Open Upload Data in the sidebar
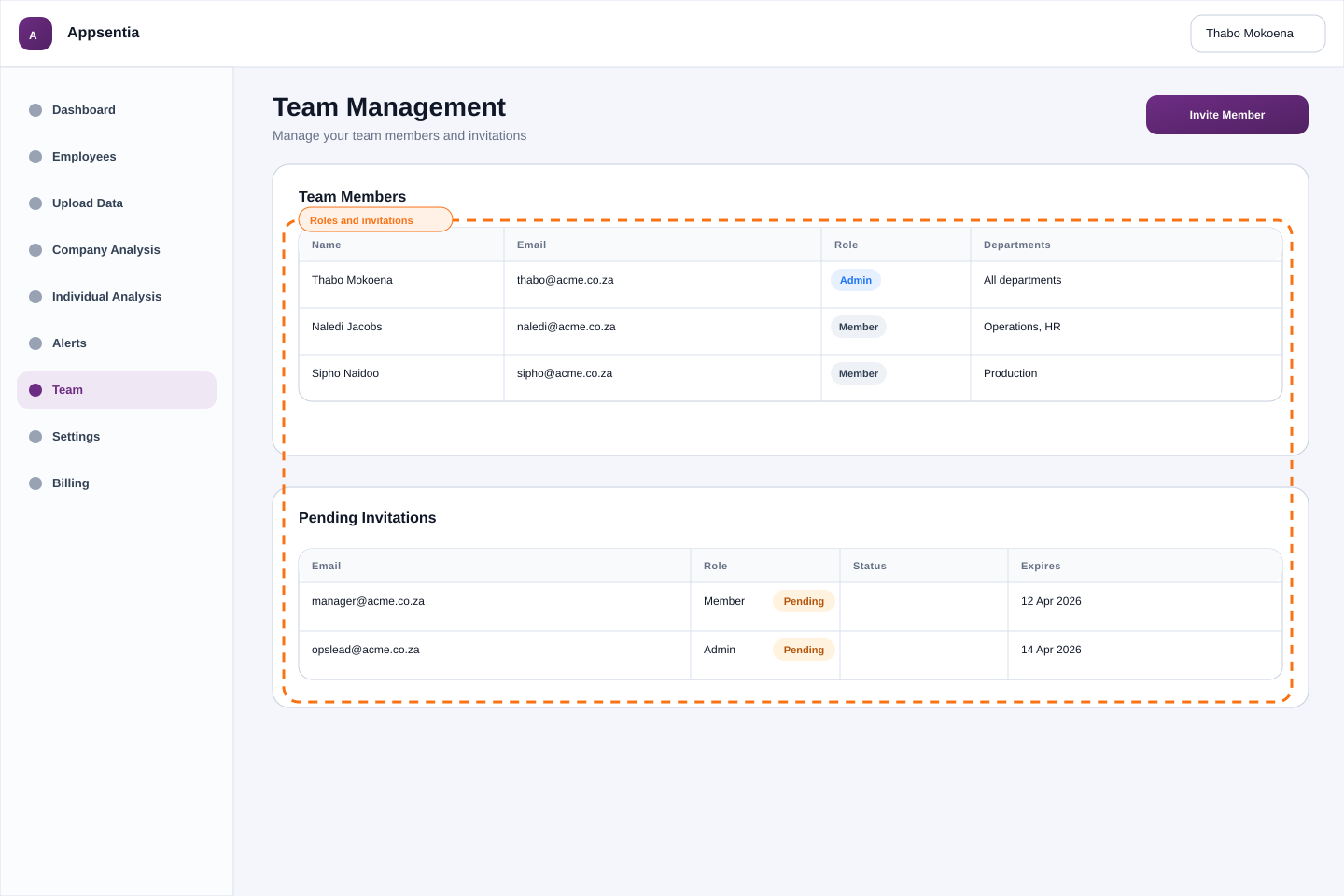 (117, 203)
